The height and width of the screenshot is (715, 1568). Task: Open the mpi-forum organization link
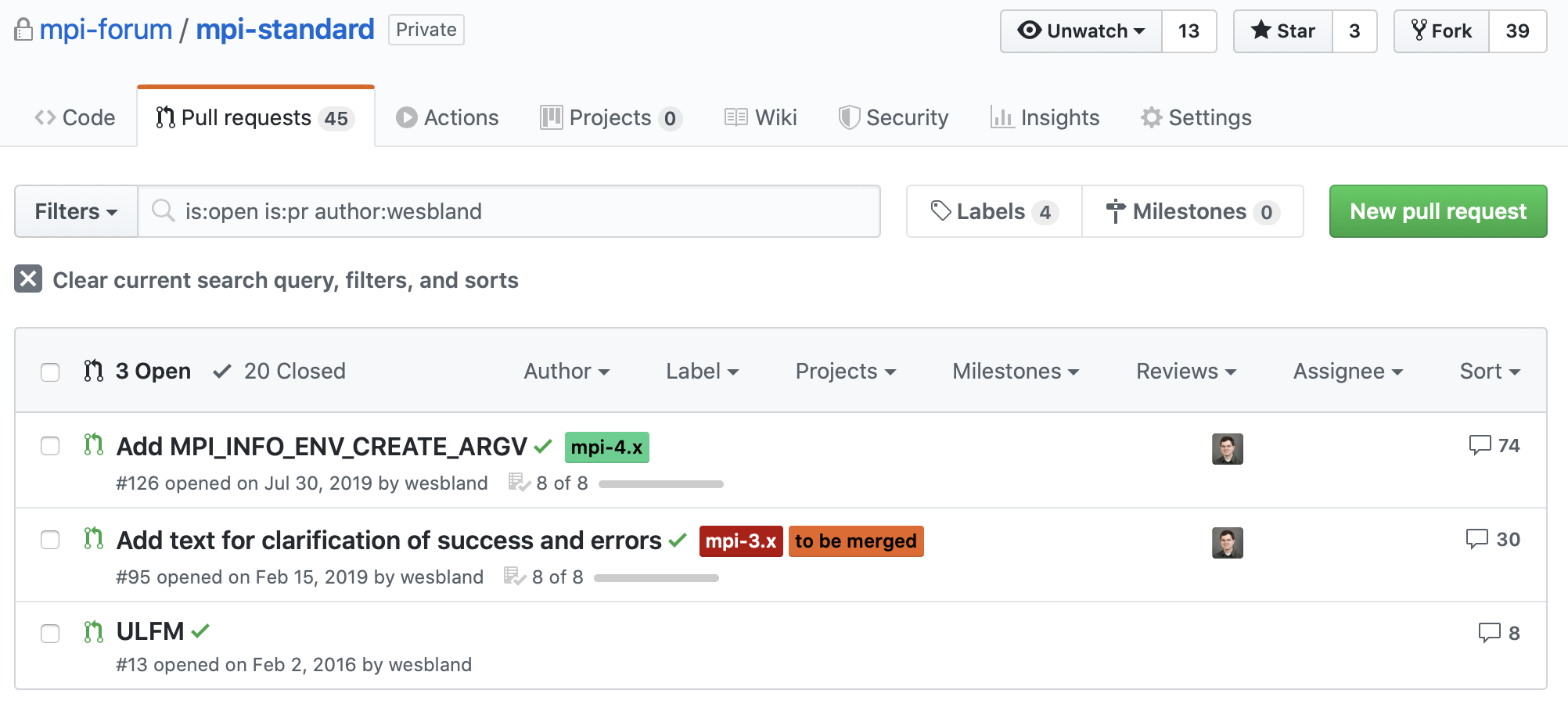106,30
